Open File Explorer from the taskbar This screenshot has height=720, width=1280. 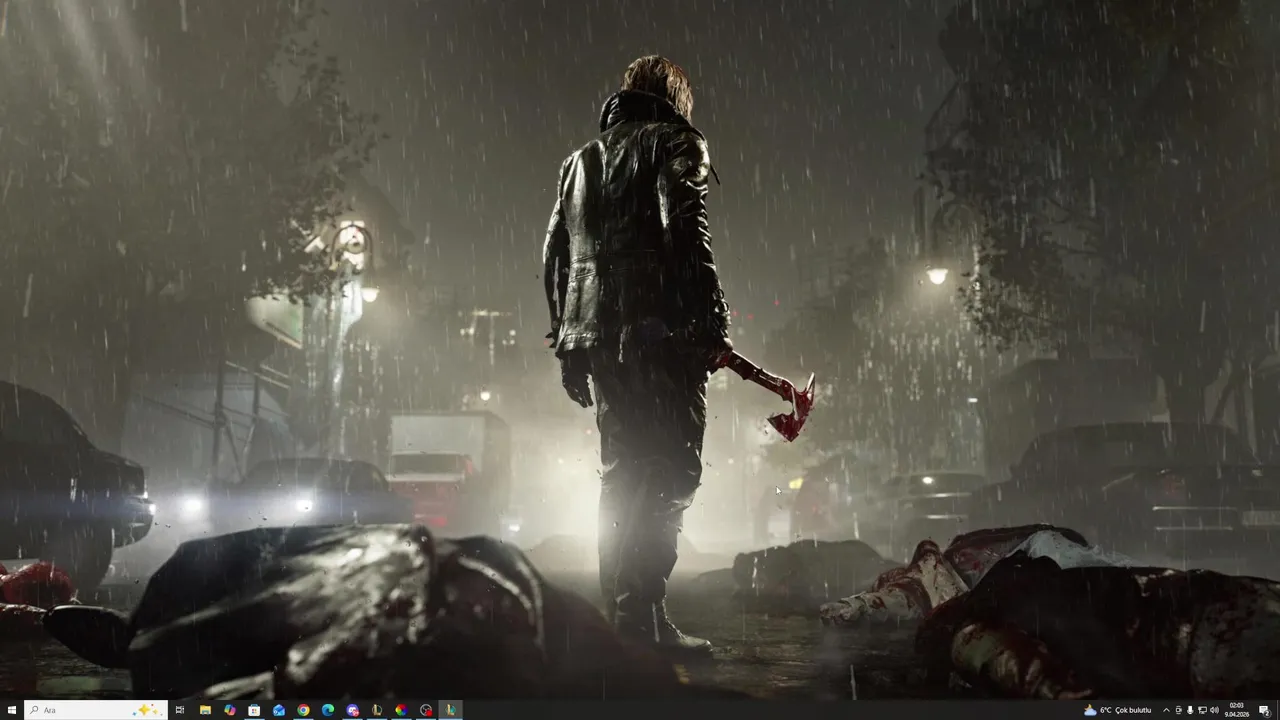click(x=205, y=710)
